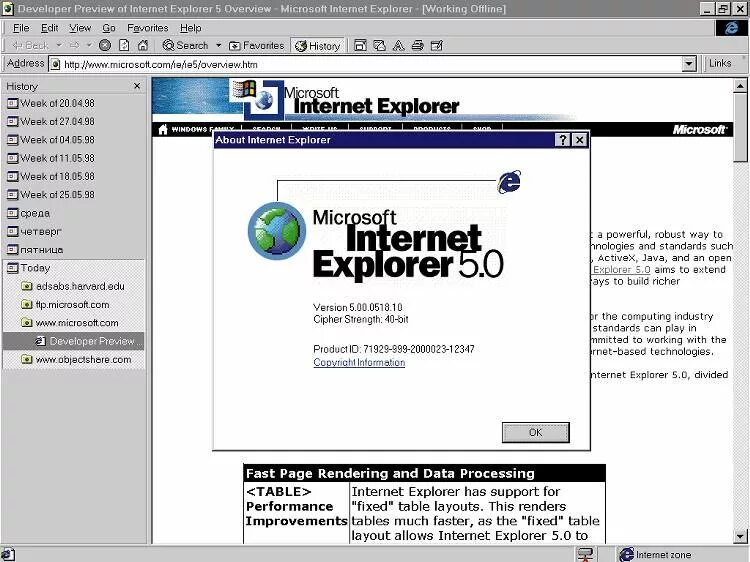Open the Help menu
This screenshot has height=562, width=750.
[x=190, y=28]
